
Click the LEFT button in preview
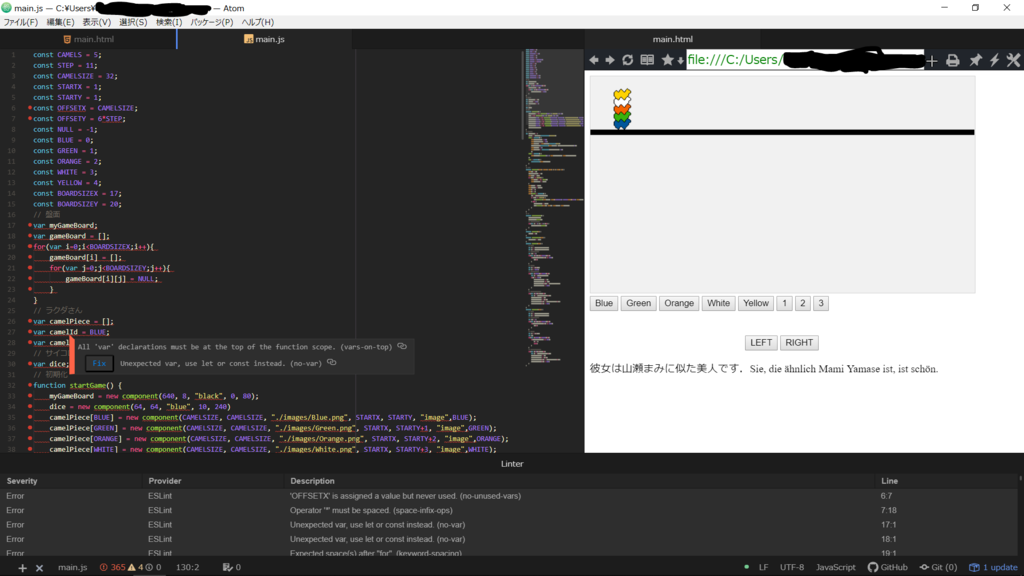(x=761, y=343)
